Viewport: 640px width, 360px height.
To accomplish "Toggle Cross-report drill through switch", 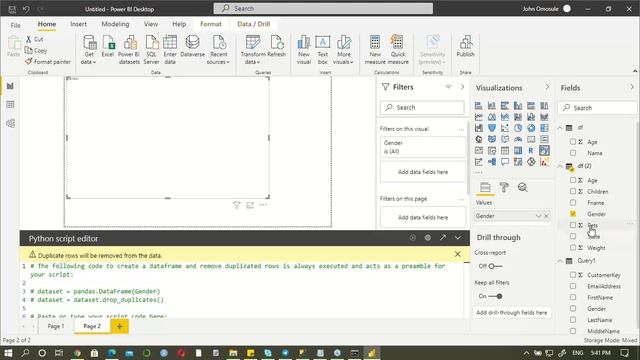I will point(496,266).
